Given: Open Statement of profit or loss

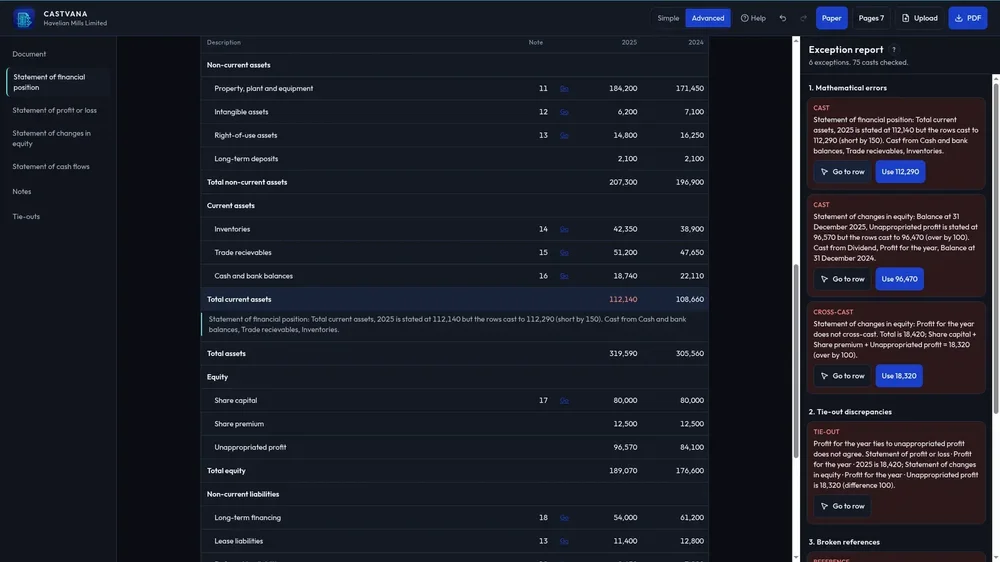Looking at the screenshot, I should (x=55, y=110).
